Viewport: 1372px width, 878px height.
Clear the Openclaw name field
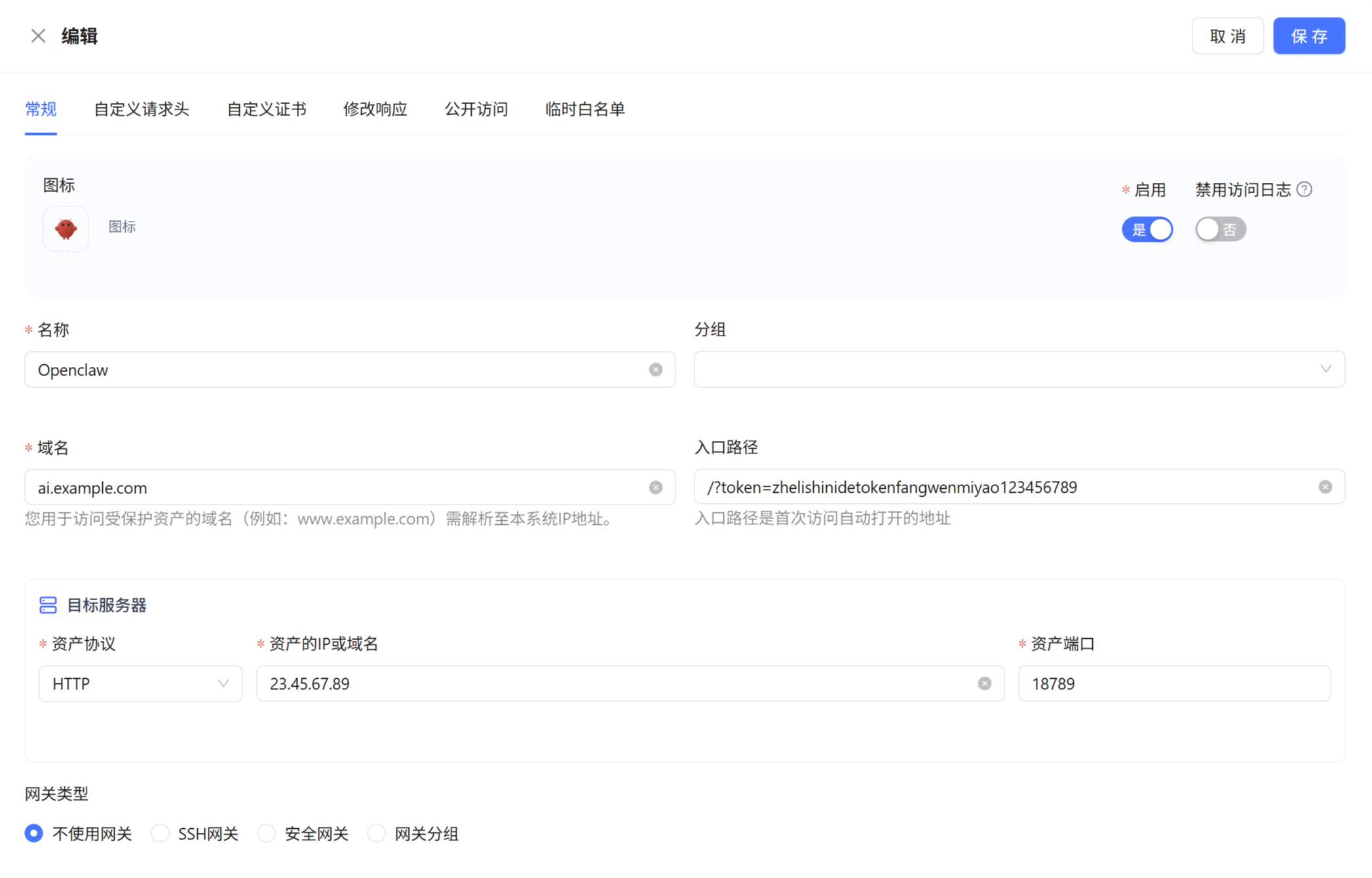coord(656,369)
